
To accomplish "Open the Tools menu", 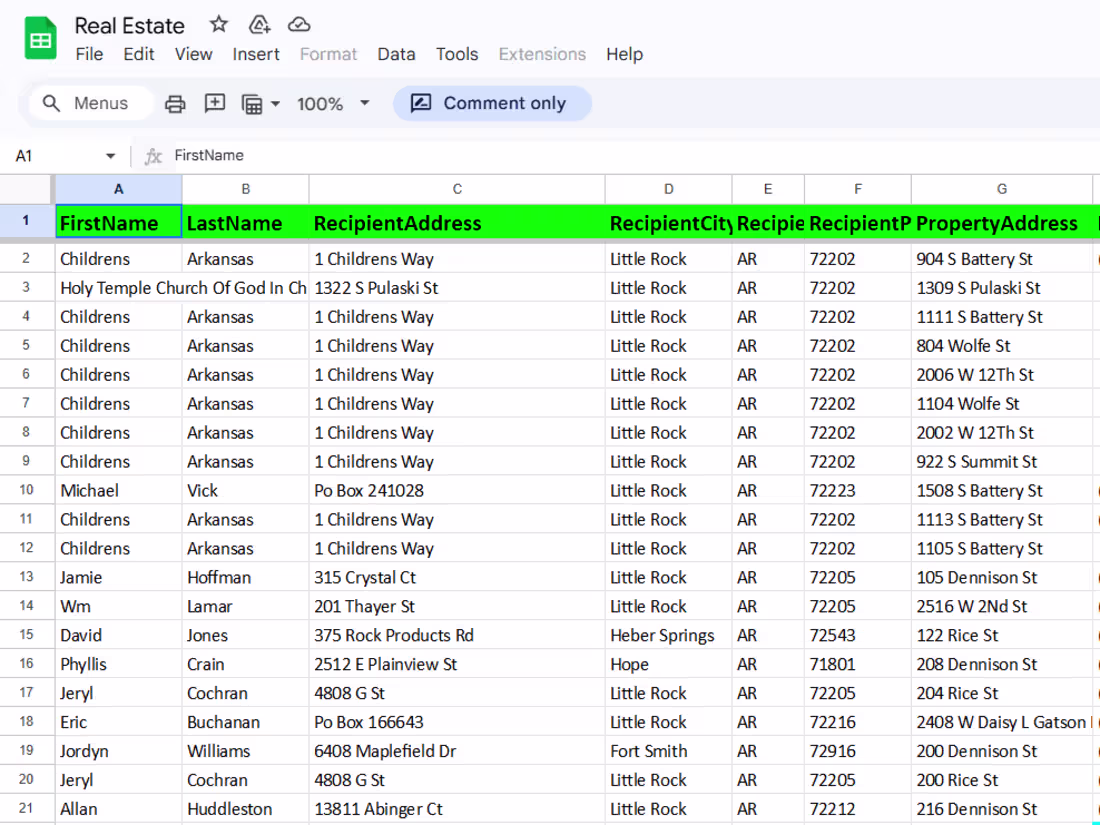I will pos(457,55).
